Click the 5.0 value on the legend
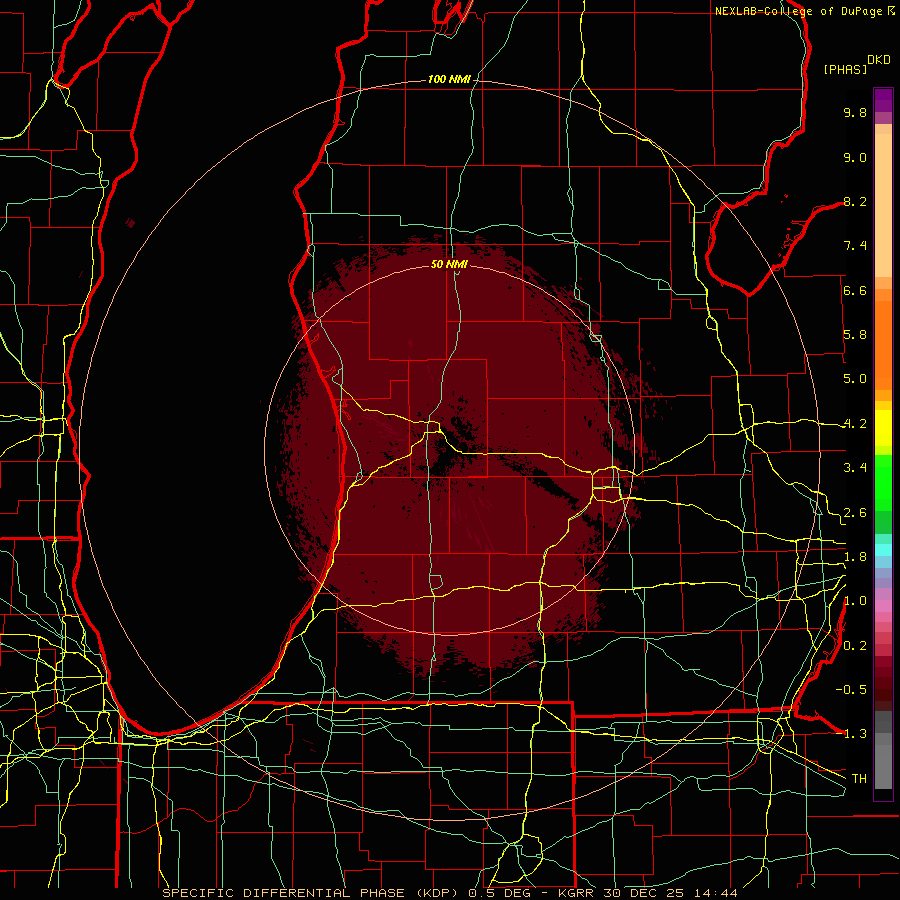 point(855,379)
